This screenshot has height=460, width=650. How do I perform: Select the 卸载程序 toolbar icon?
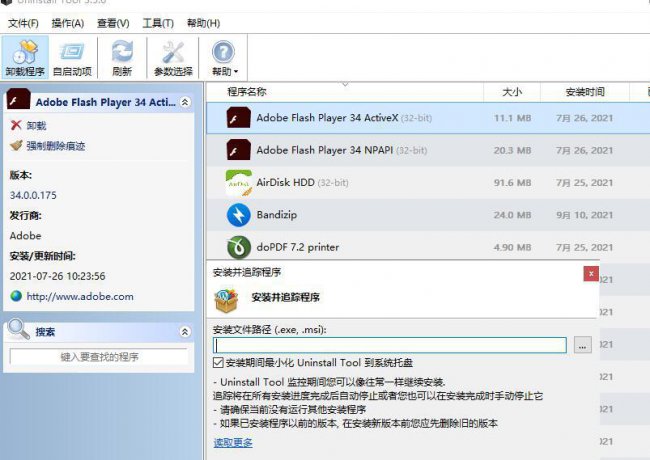[25, 58]
